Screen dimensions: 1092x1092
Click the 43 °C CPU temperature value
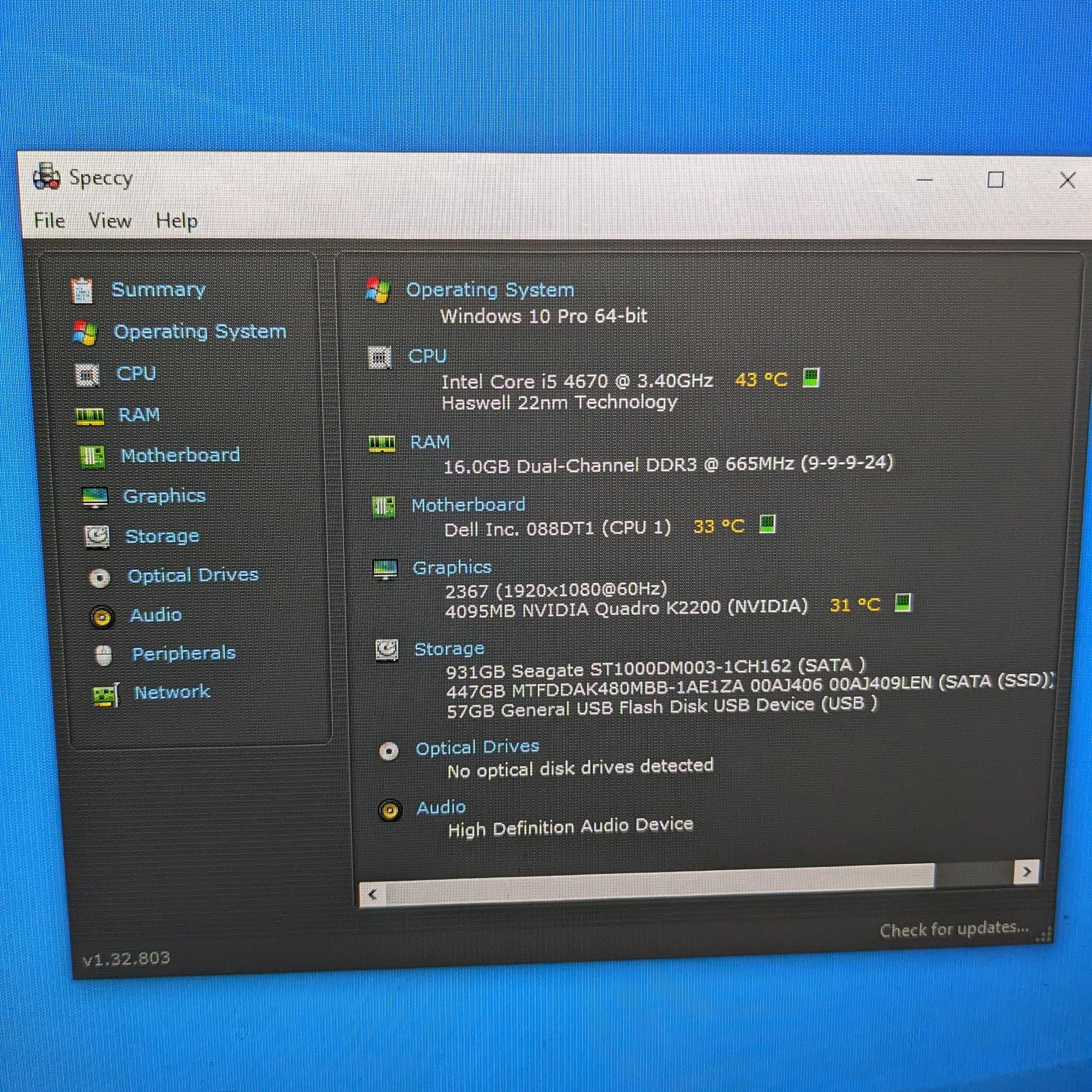pyautogui.click(x=761, y=379)
